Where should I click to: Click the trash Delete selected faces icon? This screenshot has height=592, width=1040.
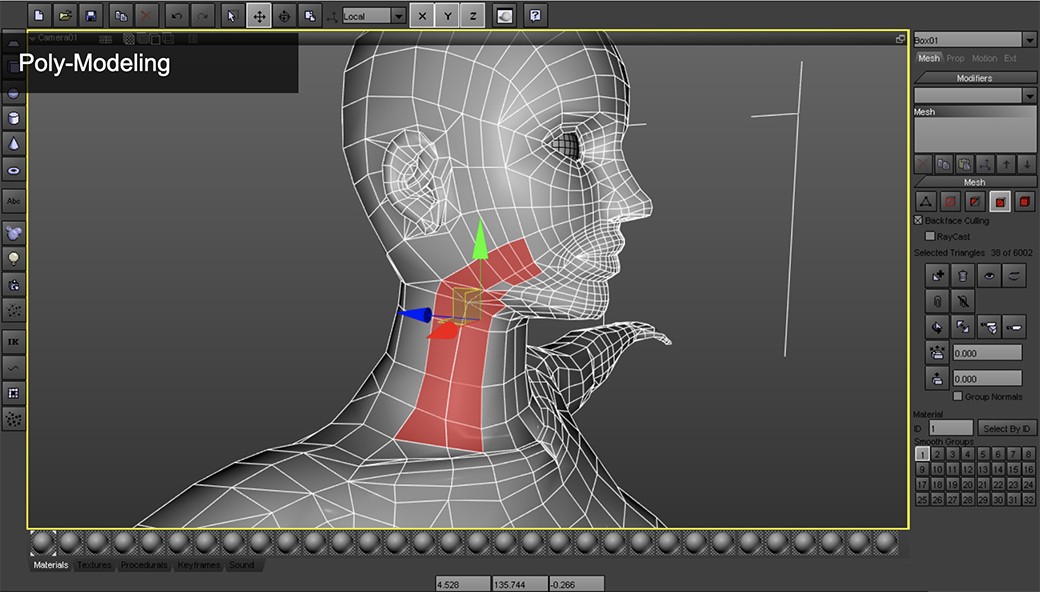click(962, 275)
